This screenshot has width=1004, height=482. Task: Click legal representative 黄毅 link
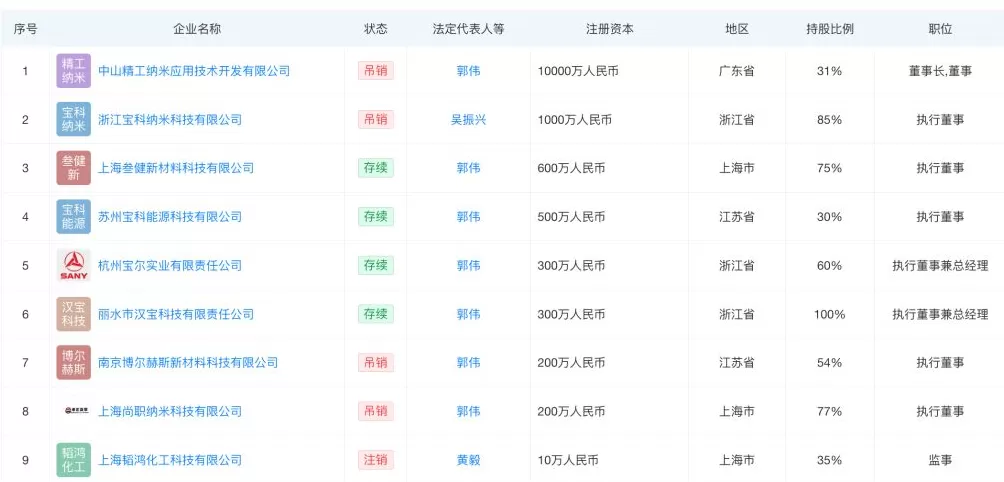tap(468, 460)
